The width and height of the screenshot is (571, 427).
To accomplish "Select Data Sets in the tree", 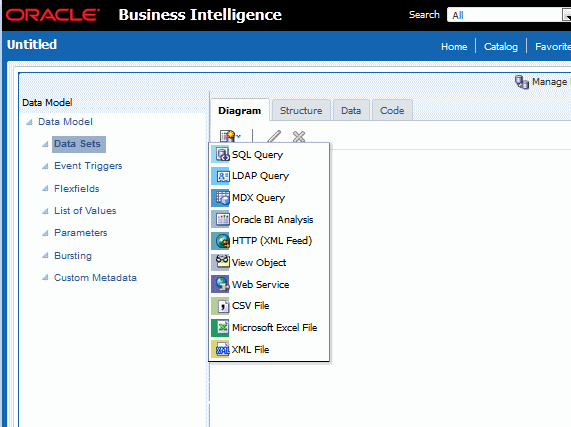I will tap(79, 144).
